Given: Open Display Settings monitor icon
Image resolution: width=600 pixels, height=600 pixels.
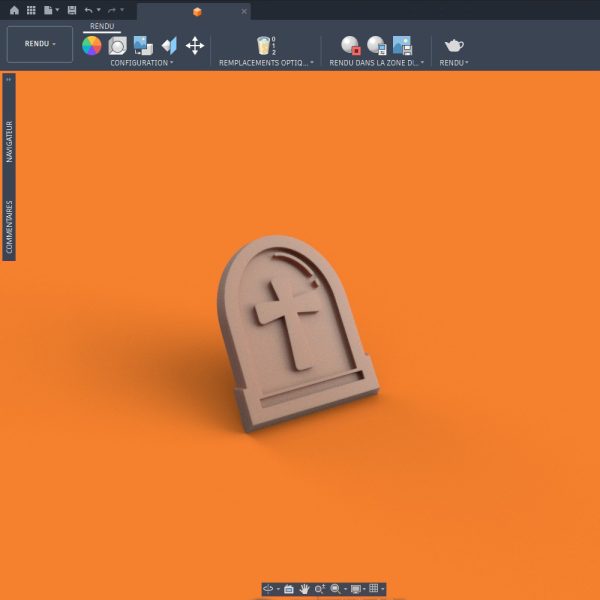Looking at the screenshot, I should [x=356, y=589].
